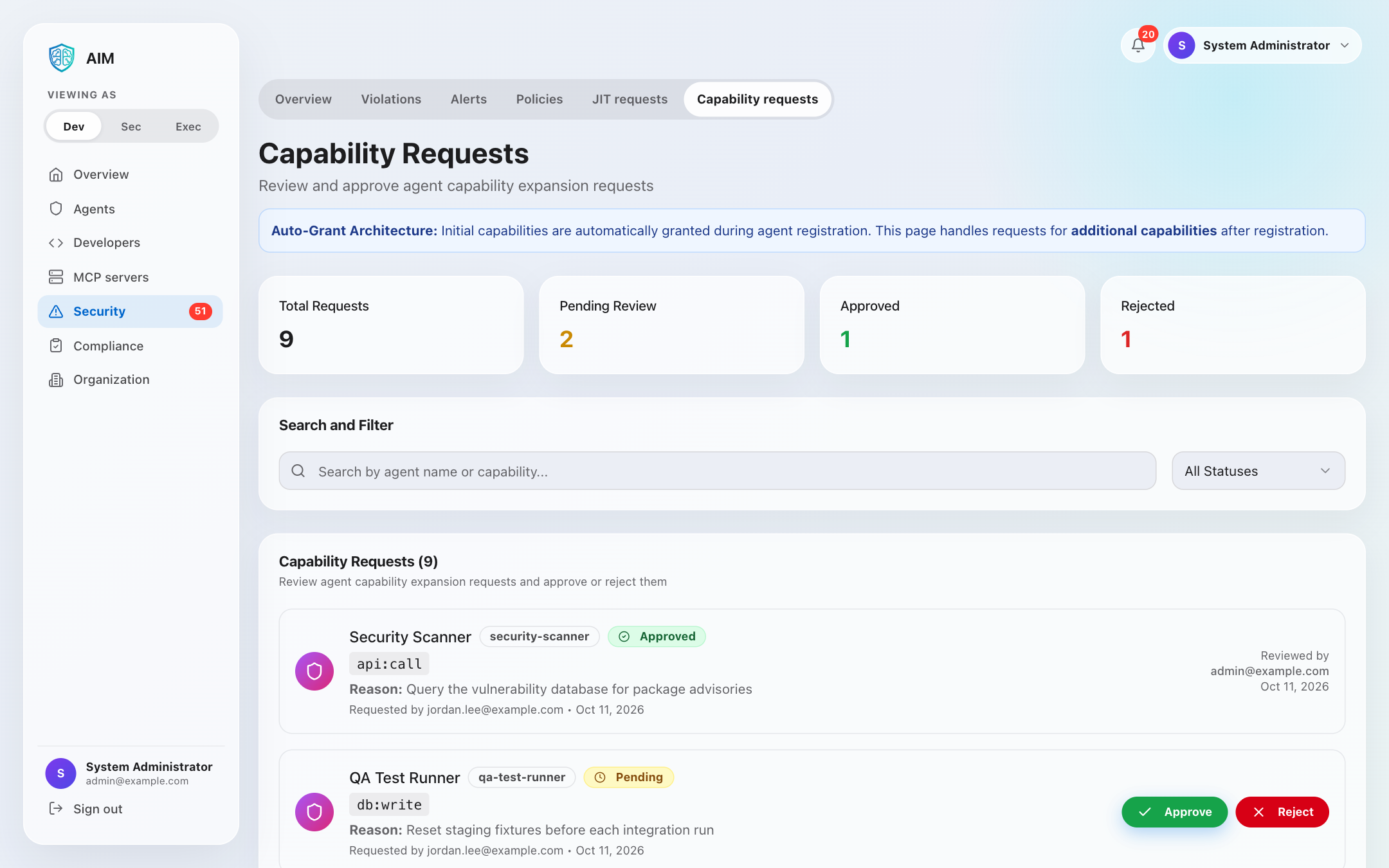The image size is (1389, 868).
Task: Click the api:call capability label
Action: coord(389,664)
